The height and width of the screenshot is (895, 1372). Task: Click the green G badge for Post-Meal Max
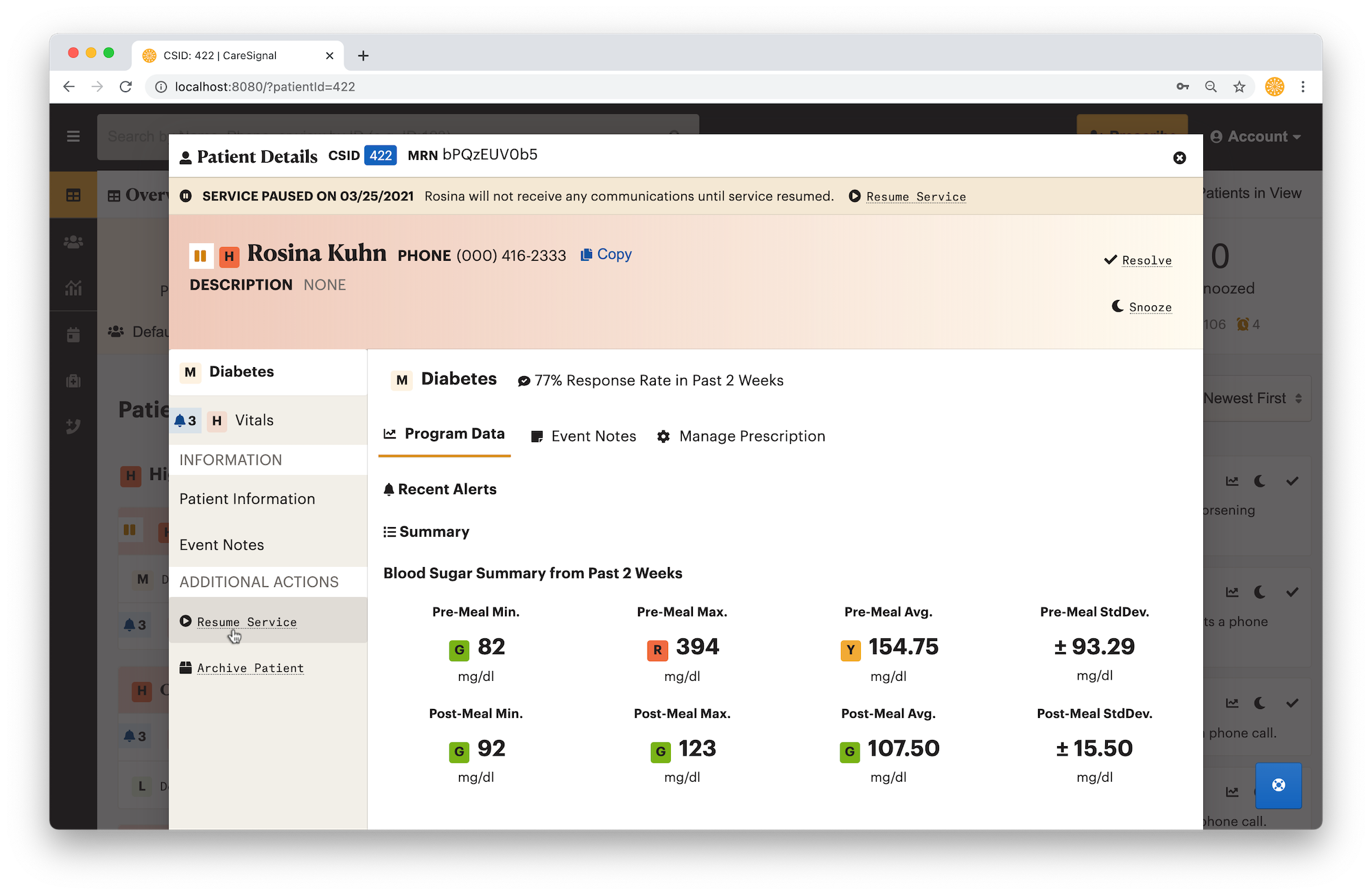[x=661, y=752]
